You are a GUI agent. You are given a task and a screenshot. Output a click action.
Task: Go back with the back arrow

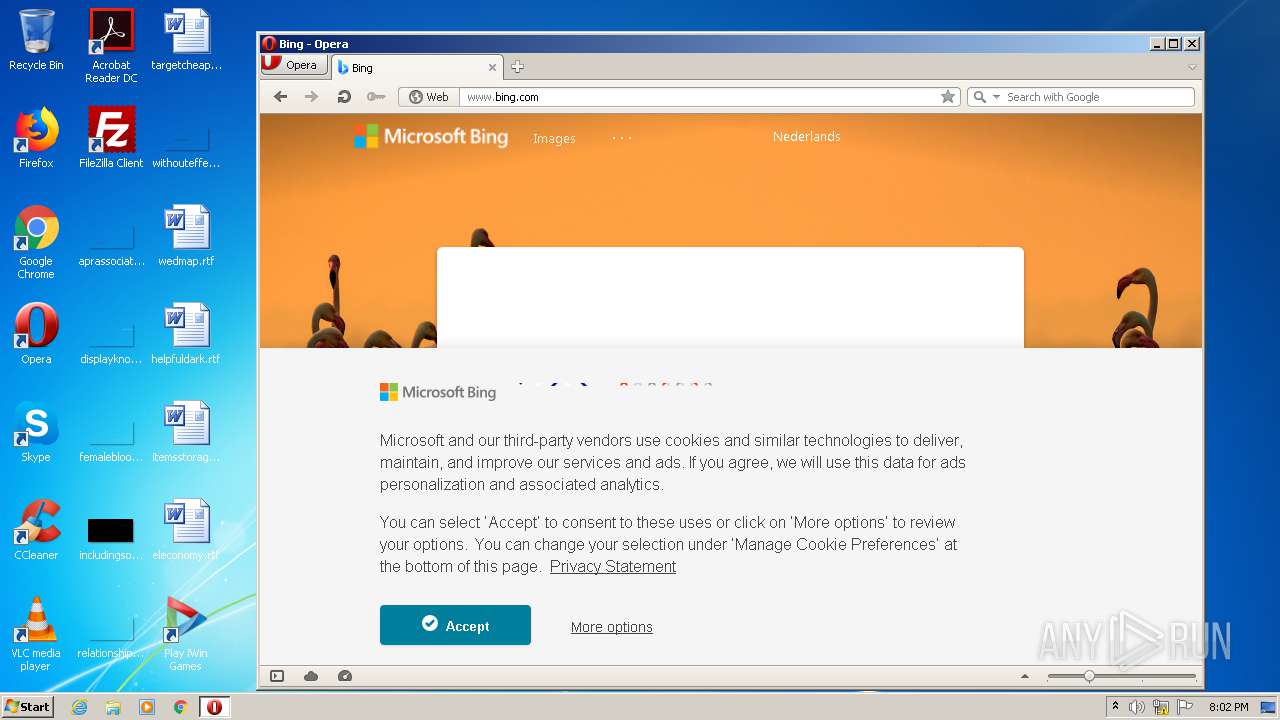coord(280,97)
